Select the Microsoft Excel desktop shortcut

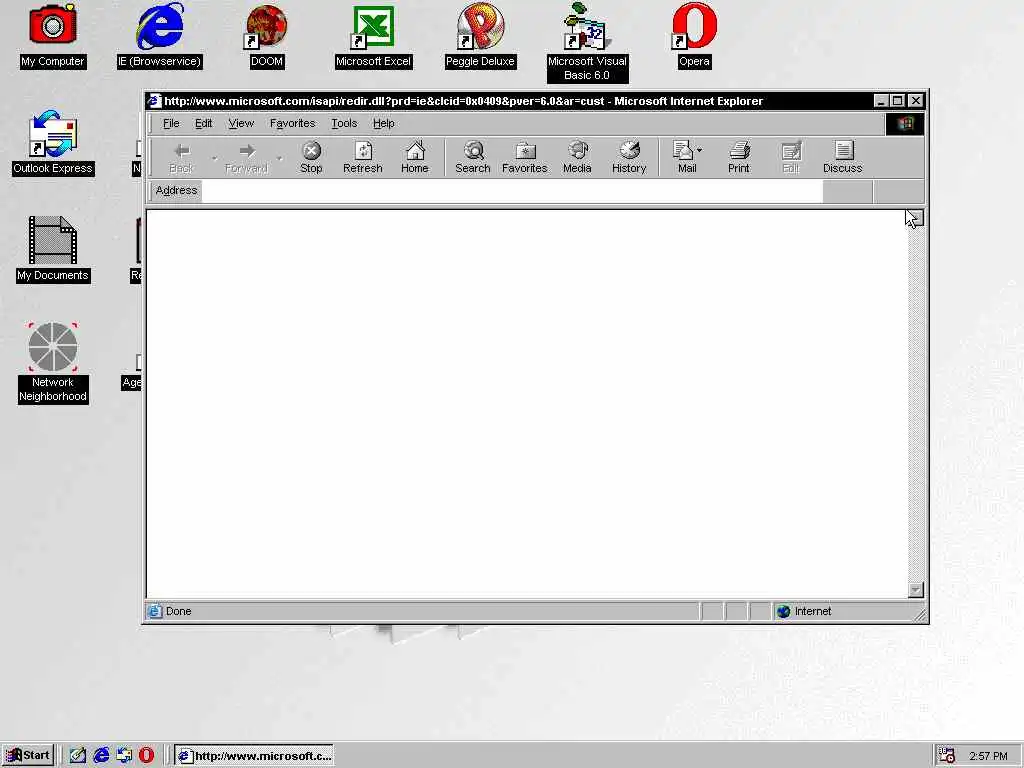click(x=373, y=36)
